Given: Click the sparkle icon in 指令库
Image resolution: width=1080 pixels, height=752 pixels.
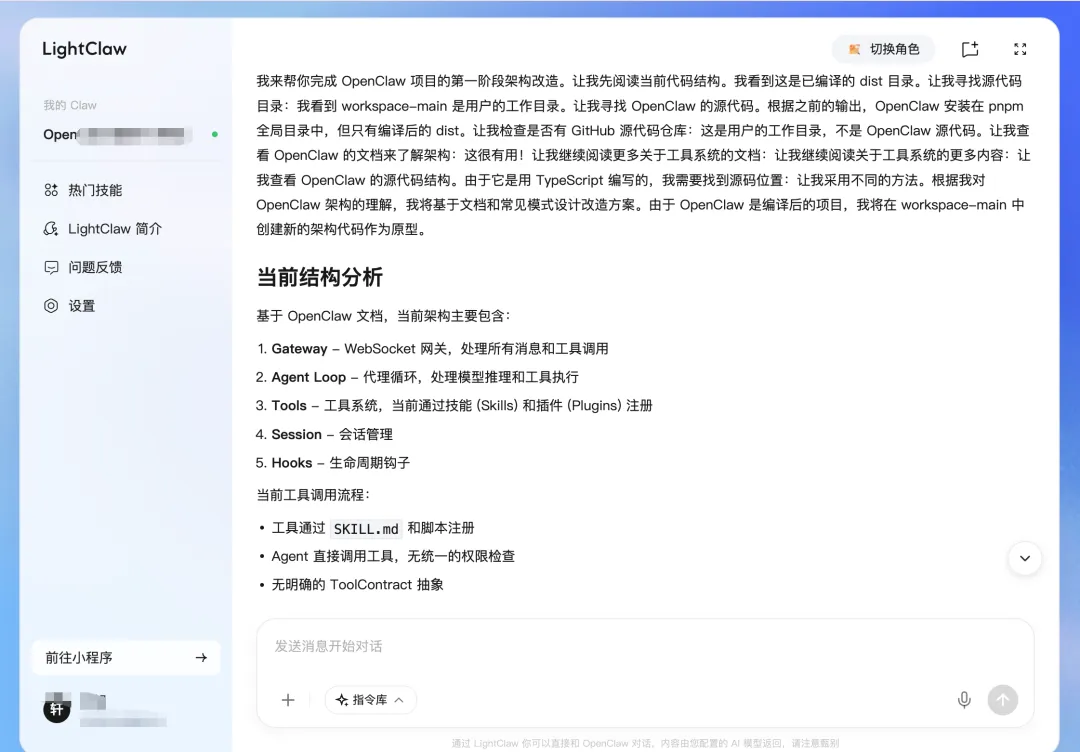Looking at the screenshot, I should [342, 700].
